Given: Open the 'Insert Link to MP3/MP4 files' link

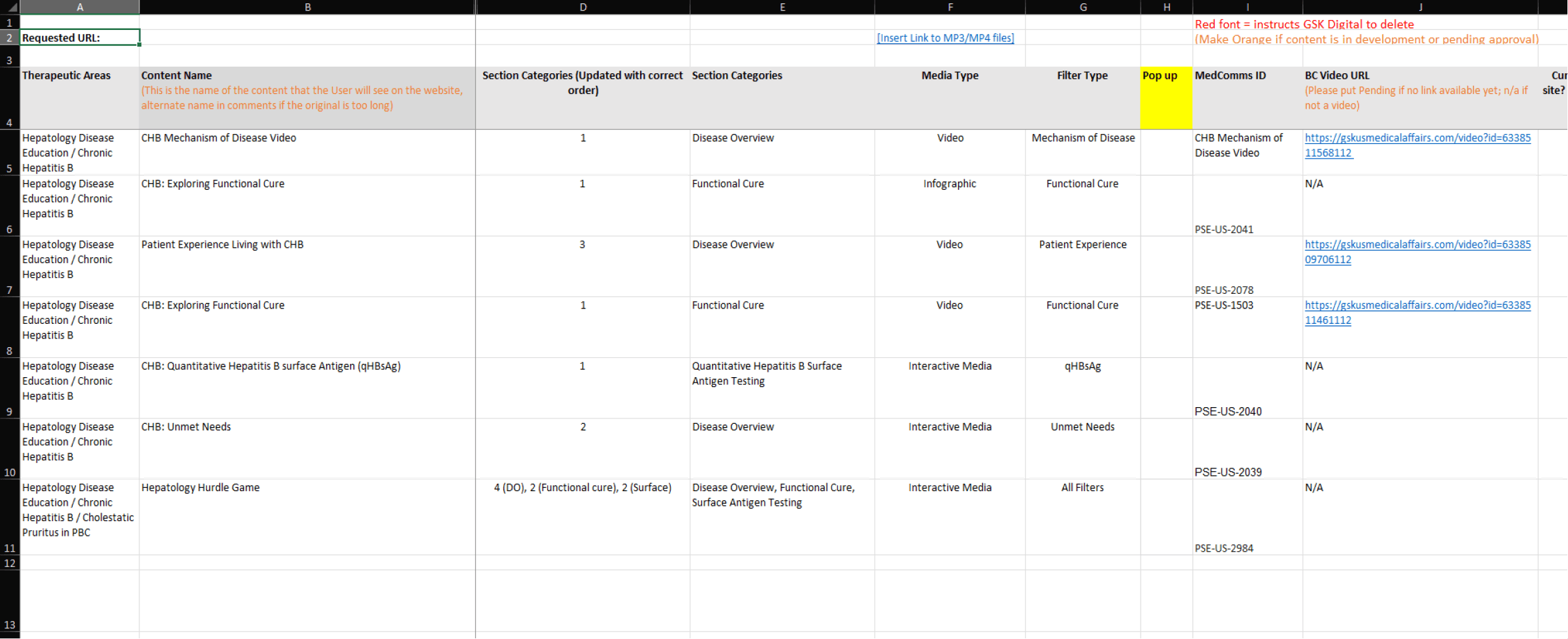Looking at the screenshot, I should (x=945, y=38).
